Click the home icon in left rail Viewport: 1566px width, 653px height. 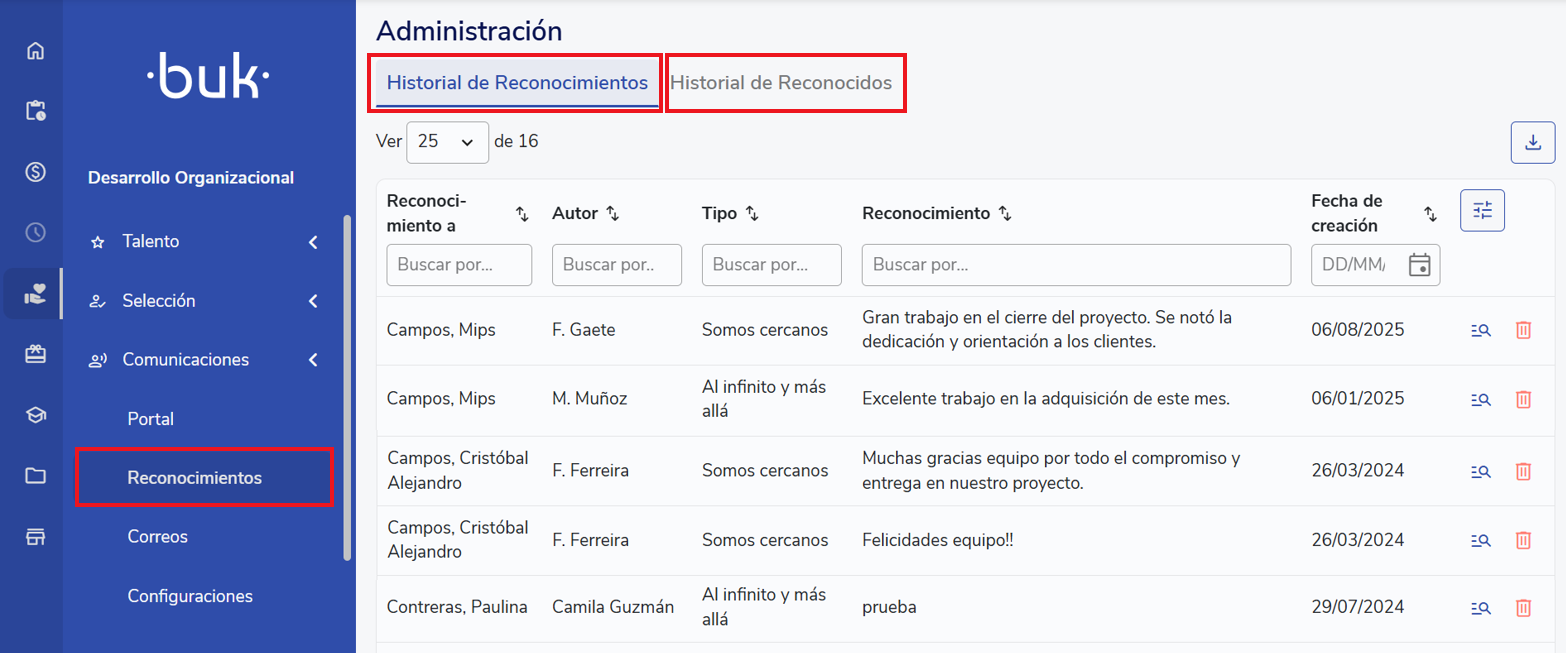pos(36,51)
